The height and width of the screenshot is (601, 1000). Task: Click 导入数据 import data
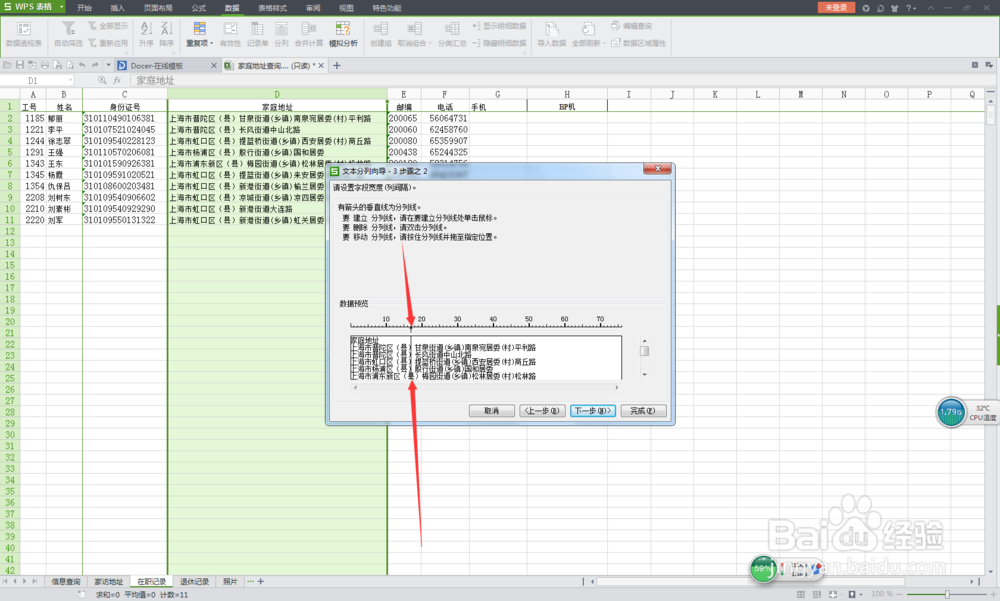click(x=552, y=34)
